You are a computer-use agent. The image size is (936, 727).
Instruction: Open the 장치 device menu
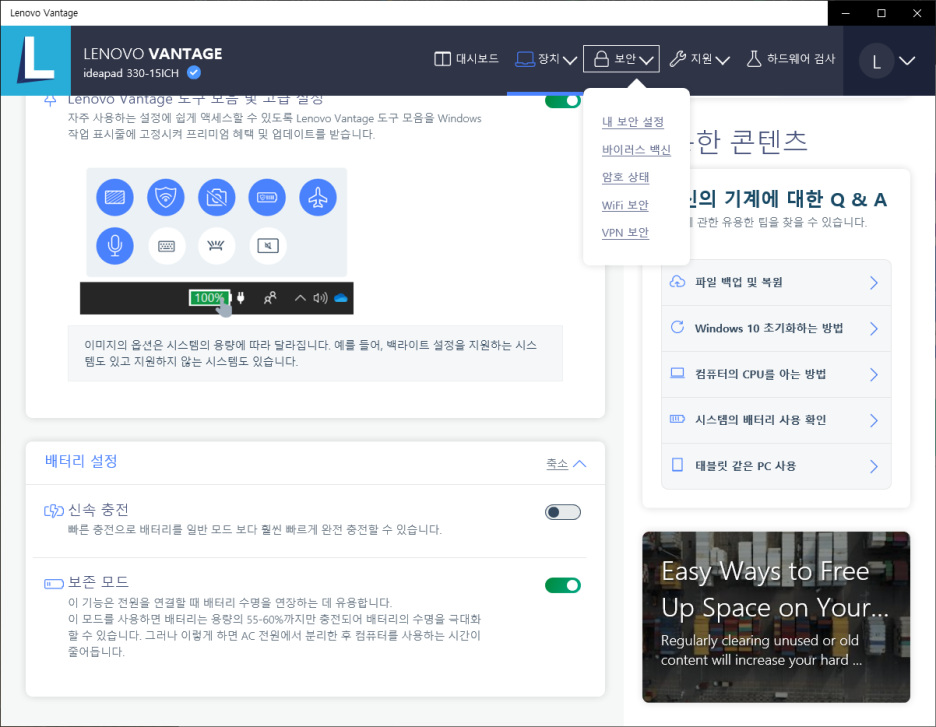(546, 58)
